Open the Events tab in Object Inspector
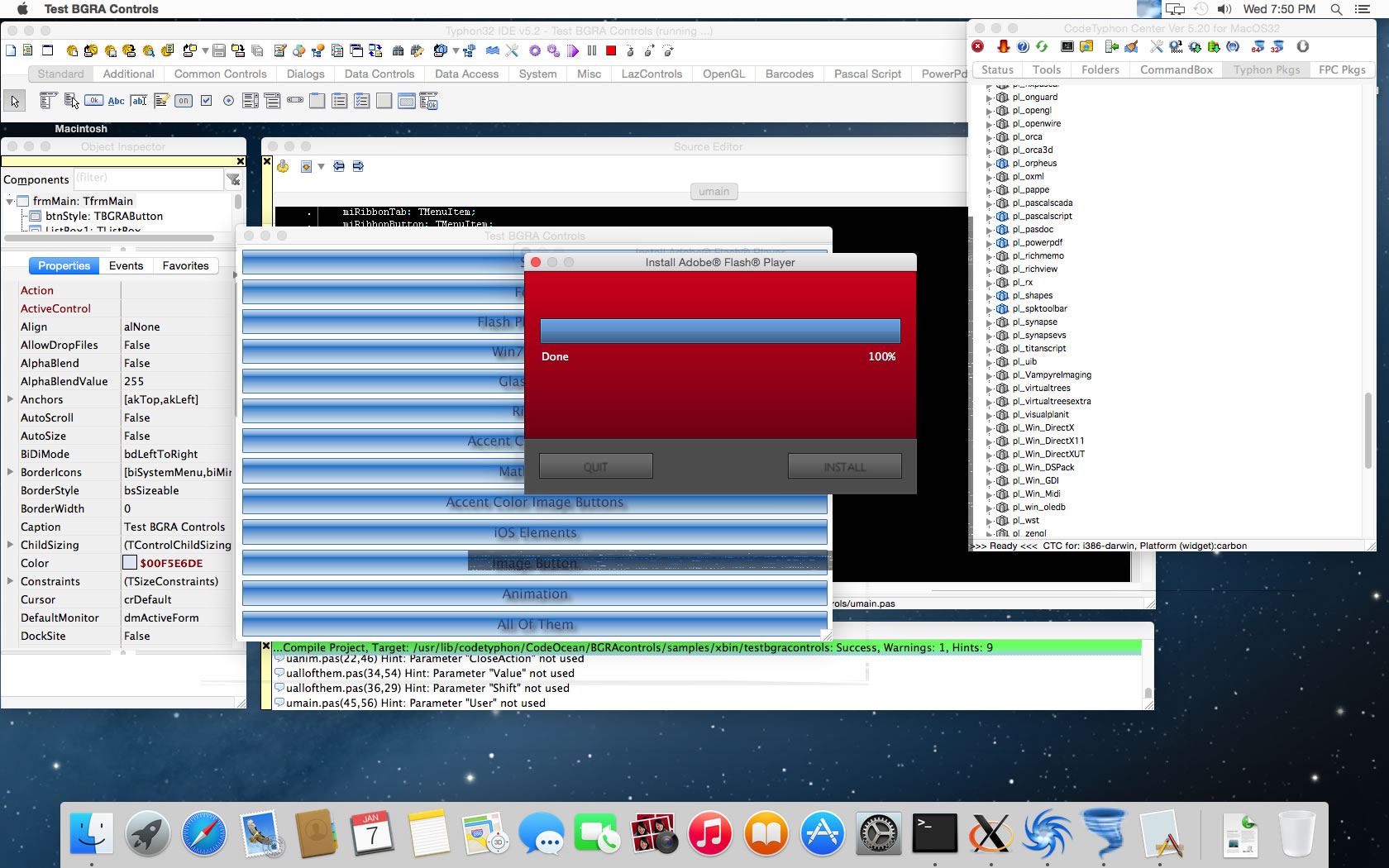The height and width of the screenshot is (868, 1389). (x=126, y=265)
